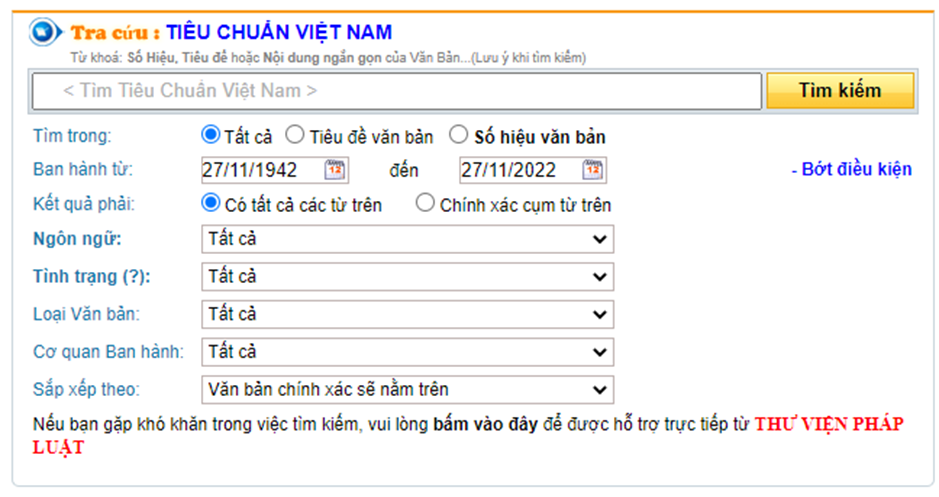Open the "Cơ quan Ban hành" dropdown
This screenshot has height=497, width=939.
click(x=407, y=352)
